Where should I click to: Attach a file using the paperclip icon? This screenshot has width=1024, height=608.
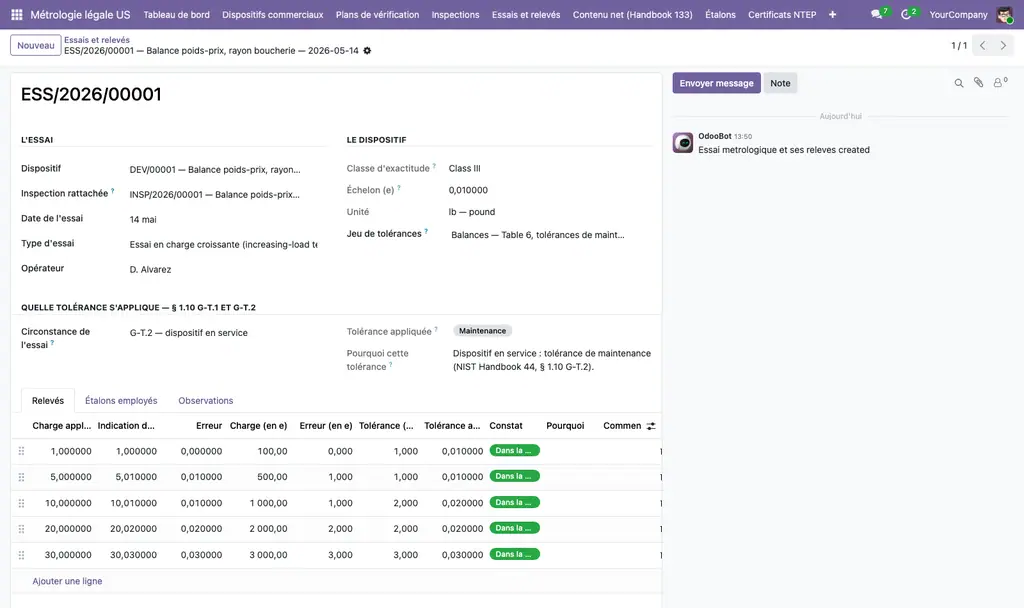pos(978,82)
